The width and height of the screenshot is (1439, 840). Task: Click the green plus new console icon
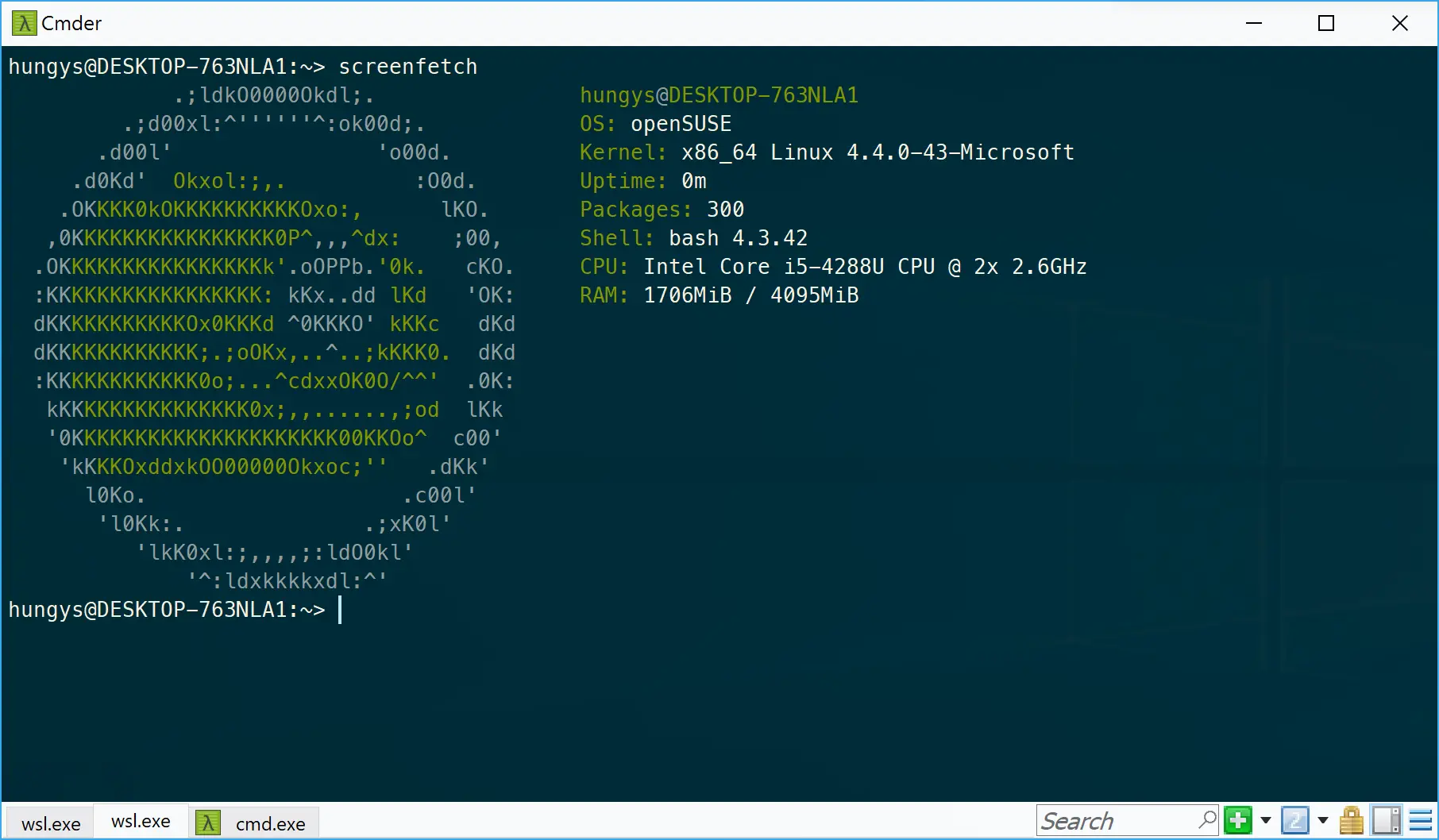pos(1238,820)
